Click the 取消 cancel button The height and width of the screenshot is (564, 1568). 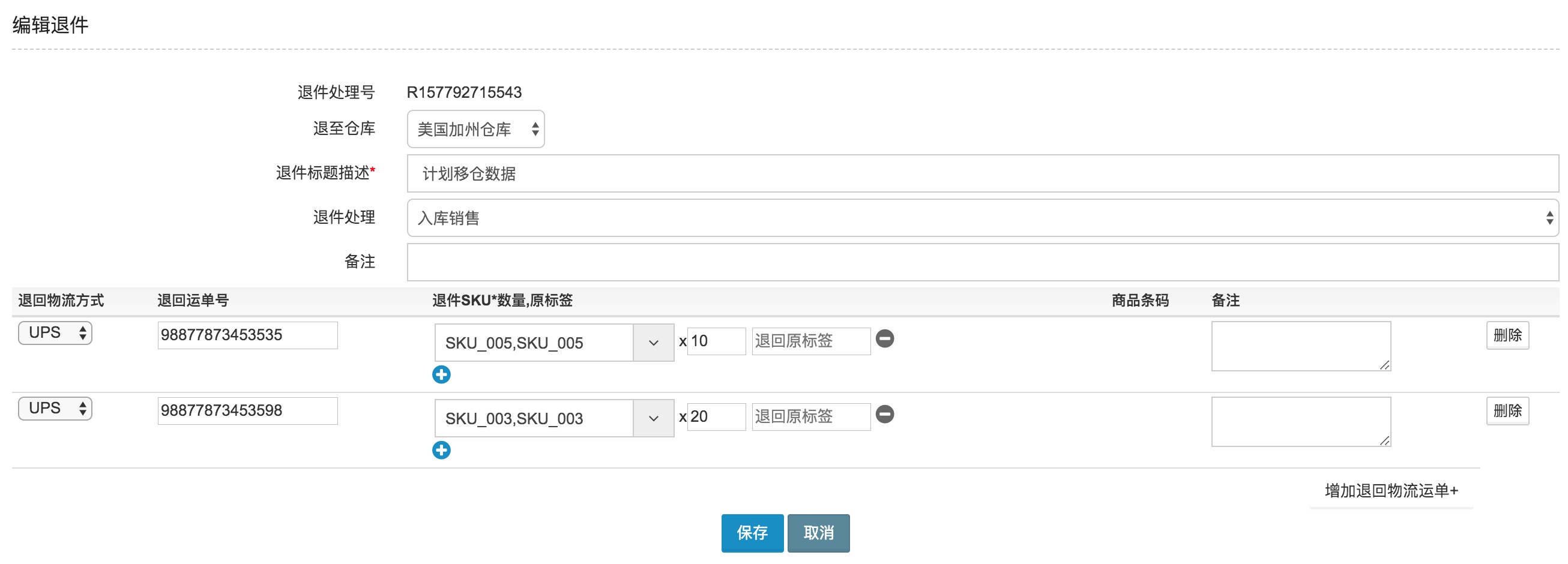pyautogui.click(x=818, y=533)
